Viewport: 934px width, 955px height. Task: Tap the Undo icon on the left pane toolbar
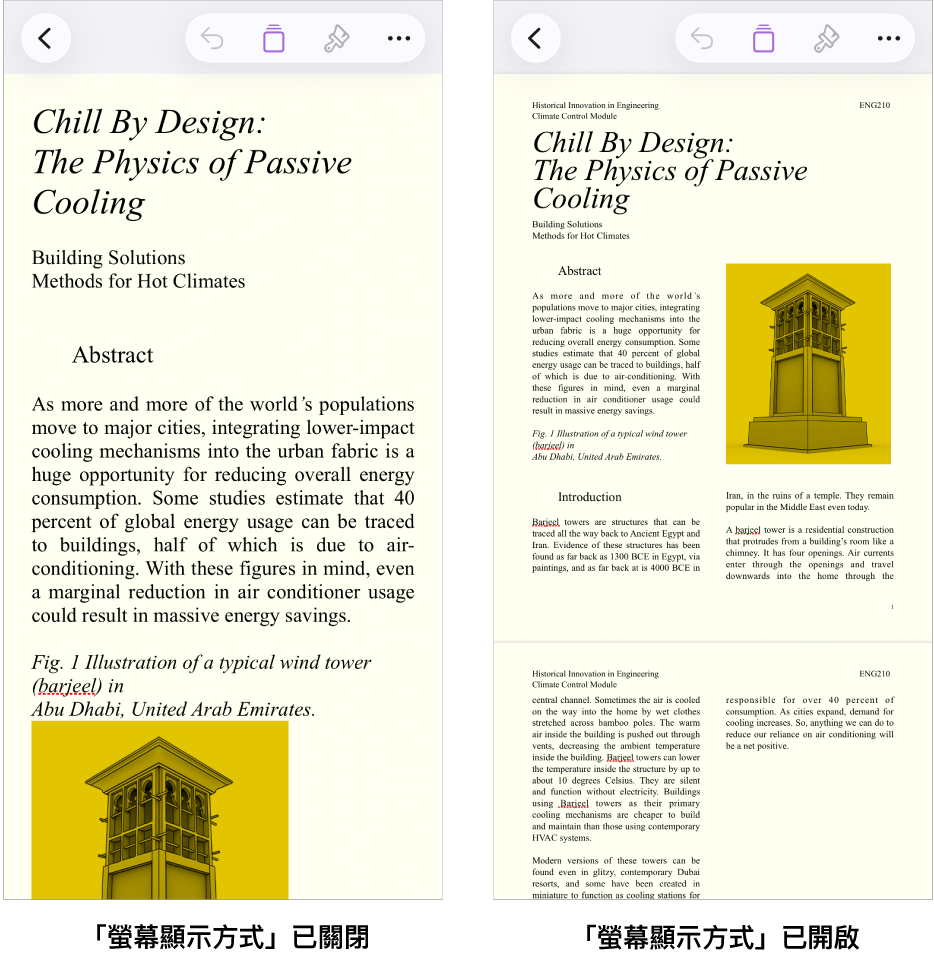[210, 38]
